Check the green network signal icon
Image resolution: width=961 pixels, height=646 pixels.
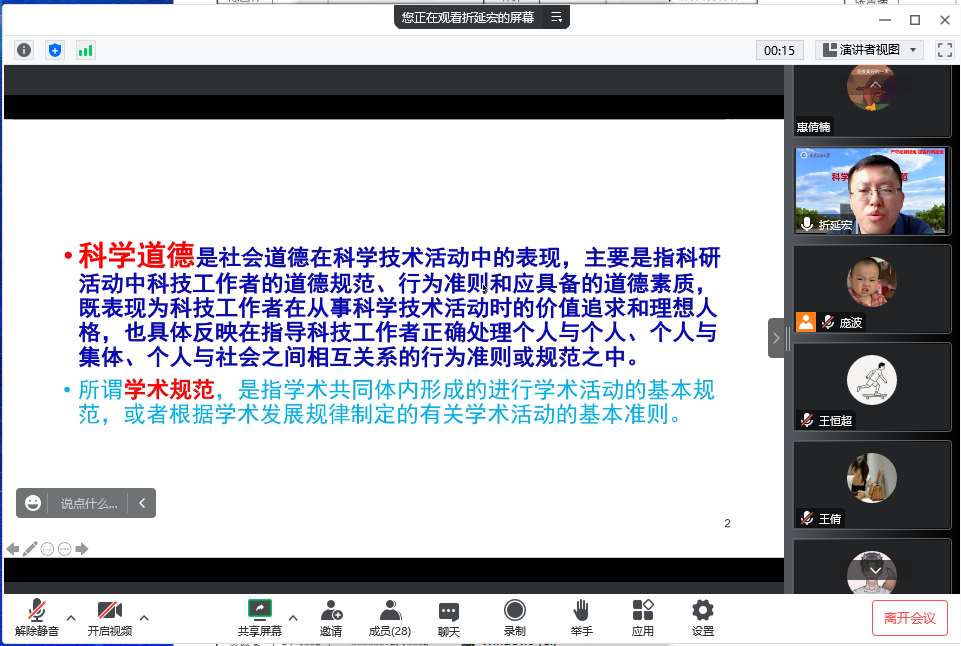point(85,50)
